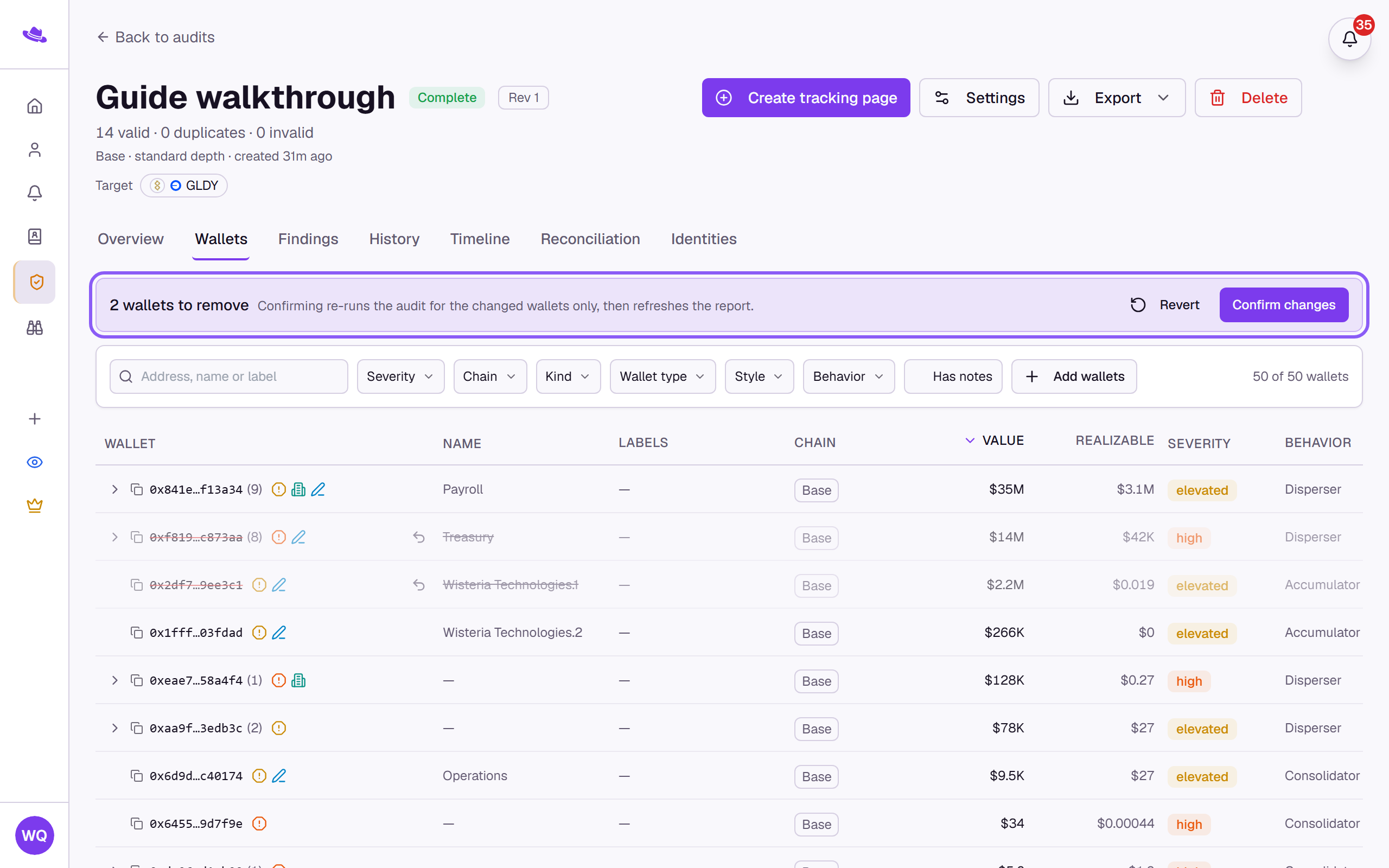The height and width of the screenshot is (868, 1389).
Task: Open the Chain filter dropdown
Action: pyautogui.click(x=489, y=376)
